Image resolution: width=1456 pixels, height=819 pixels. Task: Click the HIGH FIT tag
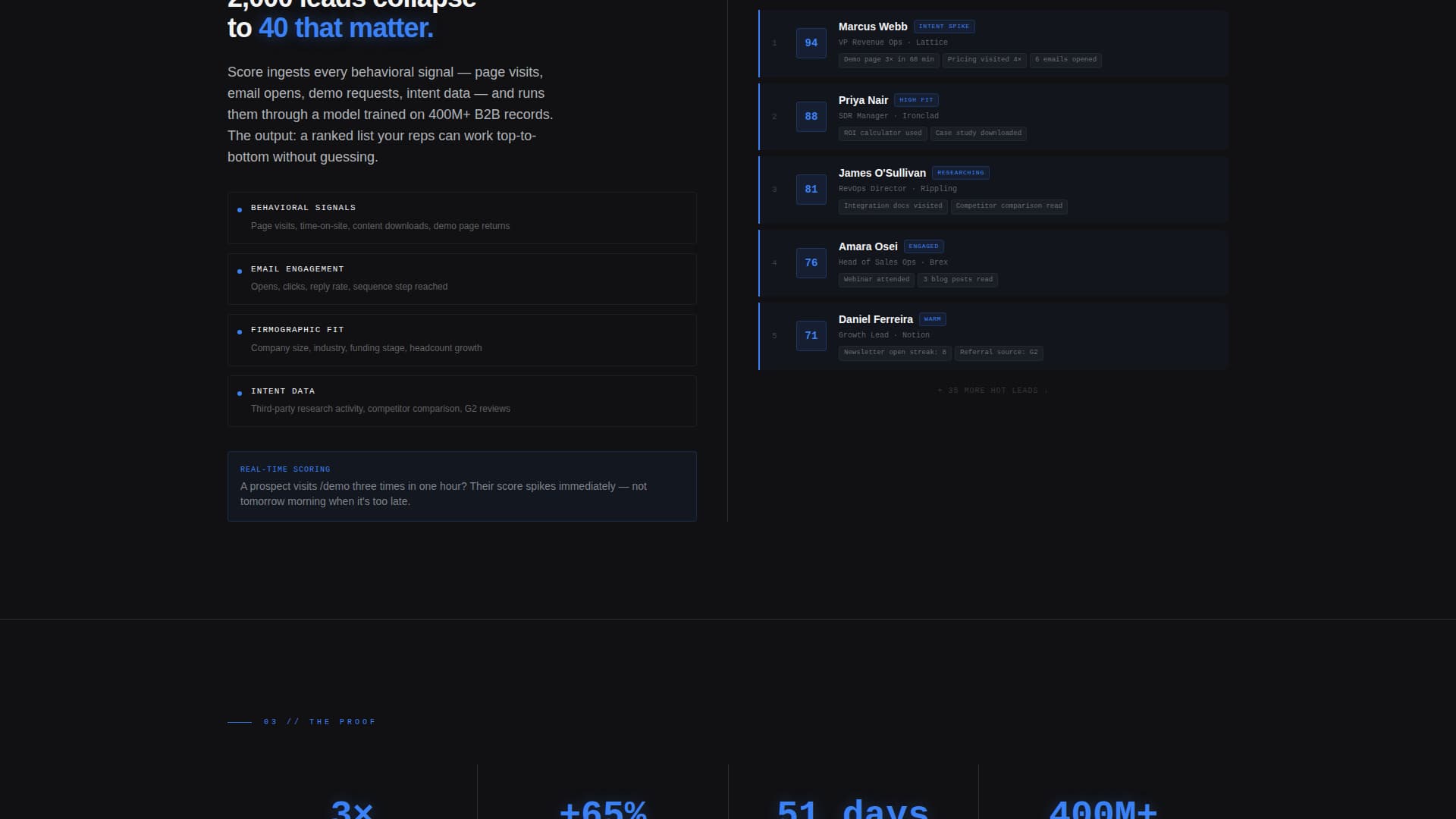(x=916, y=100)
